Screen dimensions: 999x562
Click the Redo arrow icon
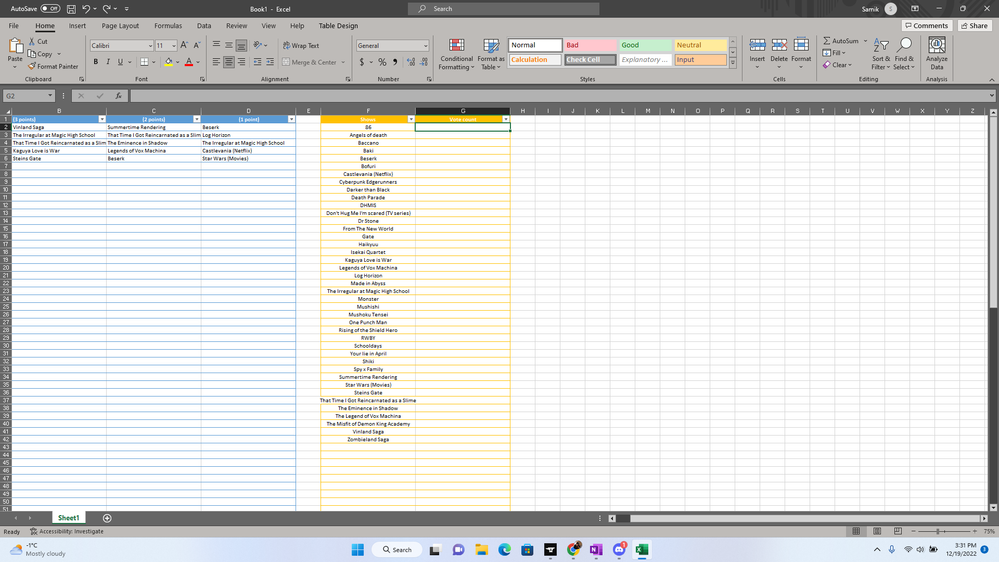(x=106, y=9)
